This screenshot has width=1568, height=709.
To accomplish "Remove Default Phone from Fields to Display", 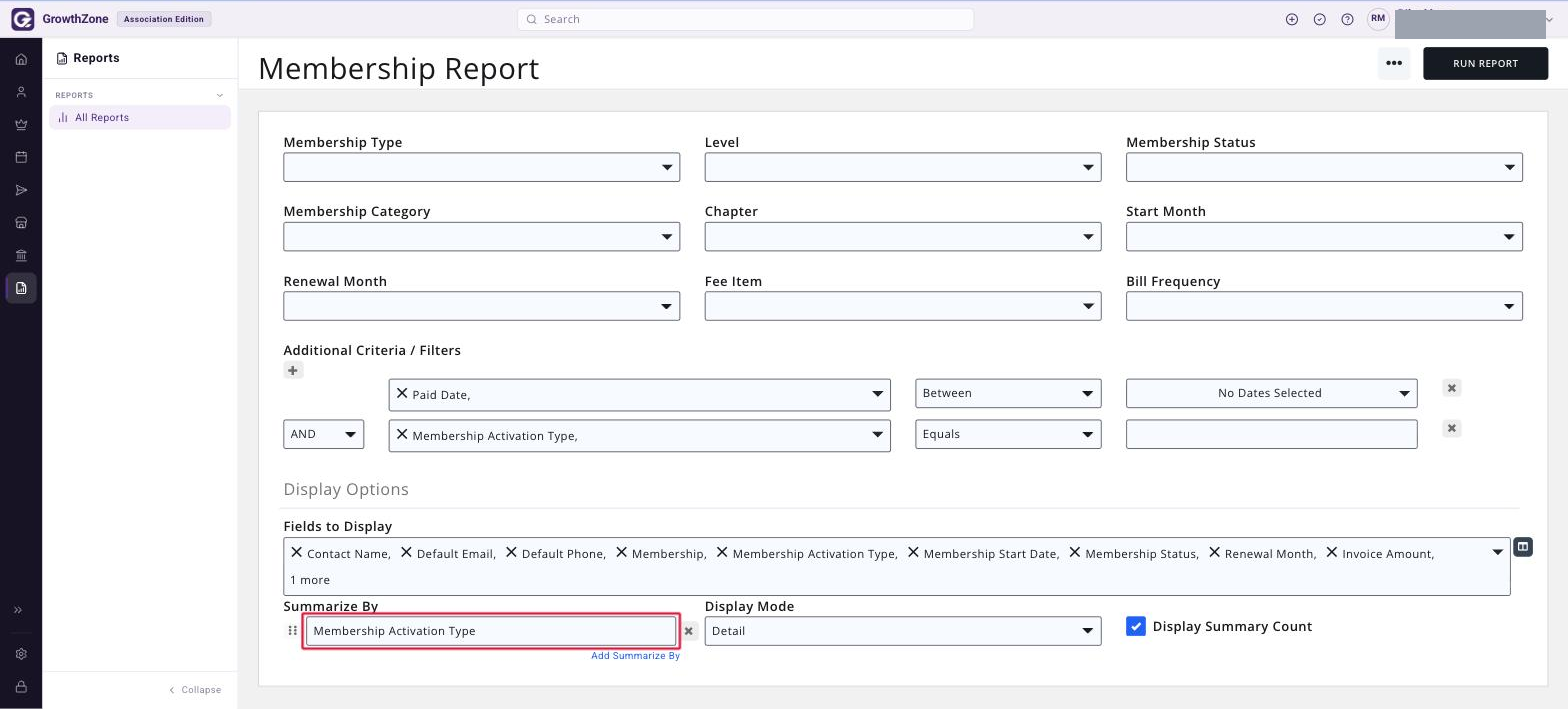I will [x=511, y=552].
